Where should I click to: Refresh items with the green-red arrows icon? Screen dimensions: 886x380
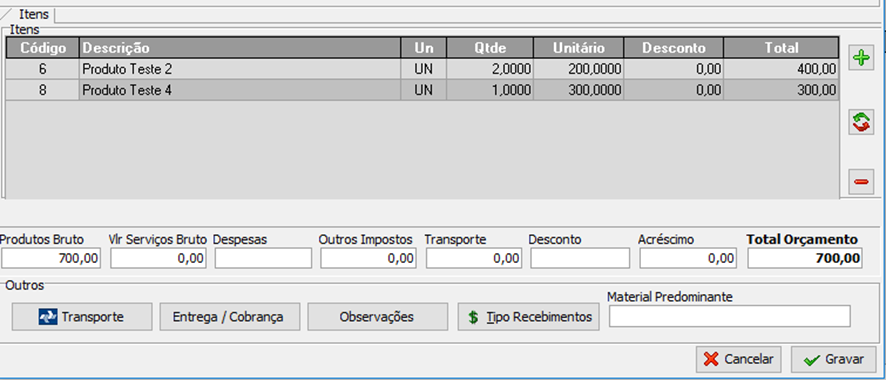point(861,122)
